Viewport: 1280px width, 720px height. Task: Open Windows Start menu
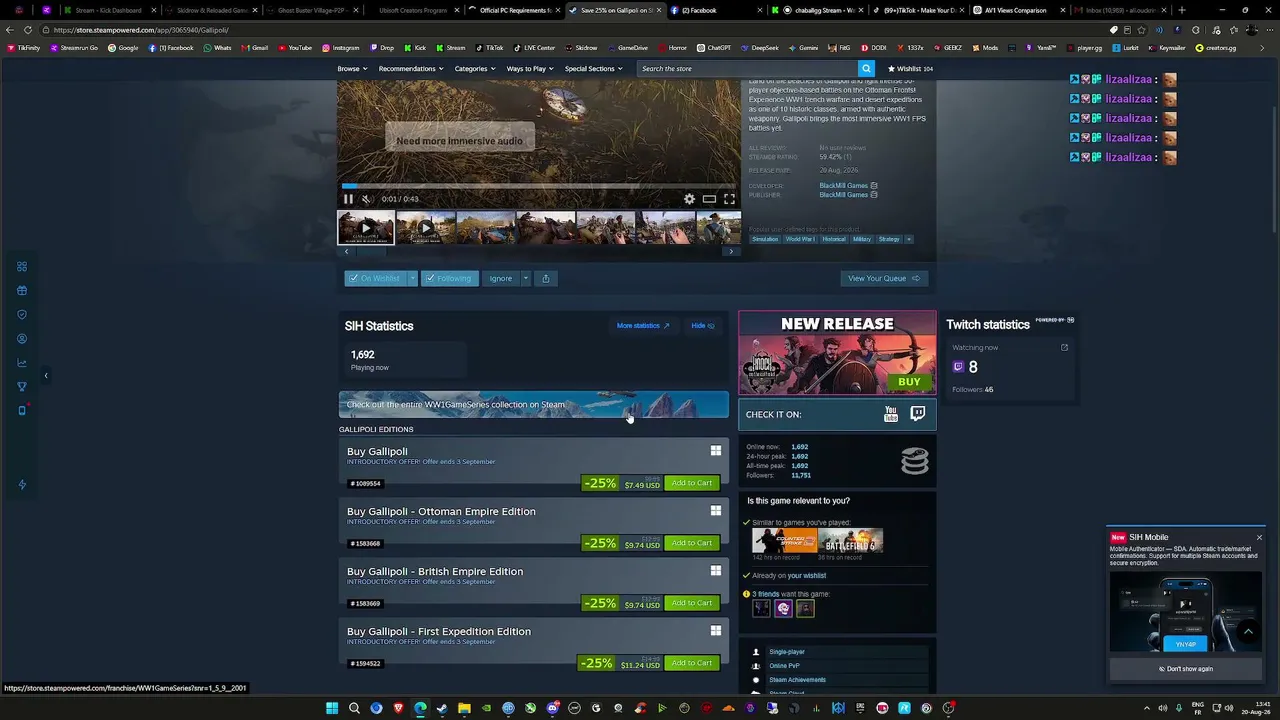click(332, 708)
